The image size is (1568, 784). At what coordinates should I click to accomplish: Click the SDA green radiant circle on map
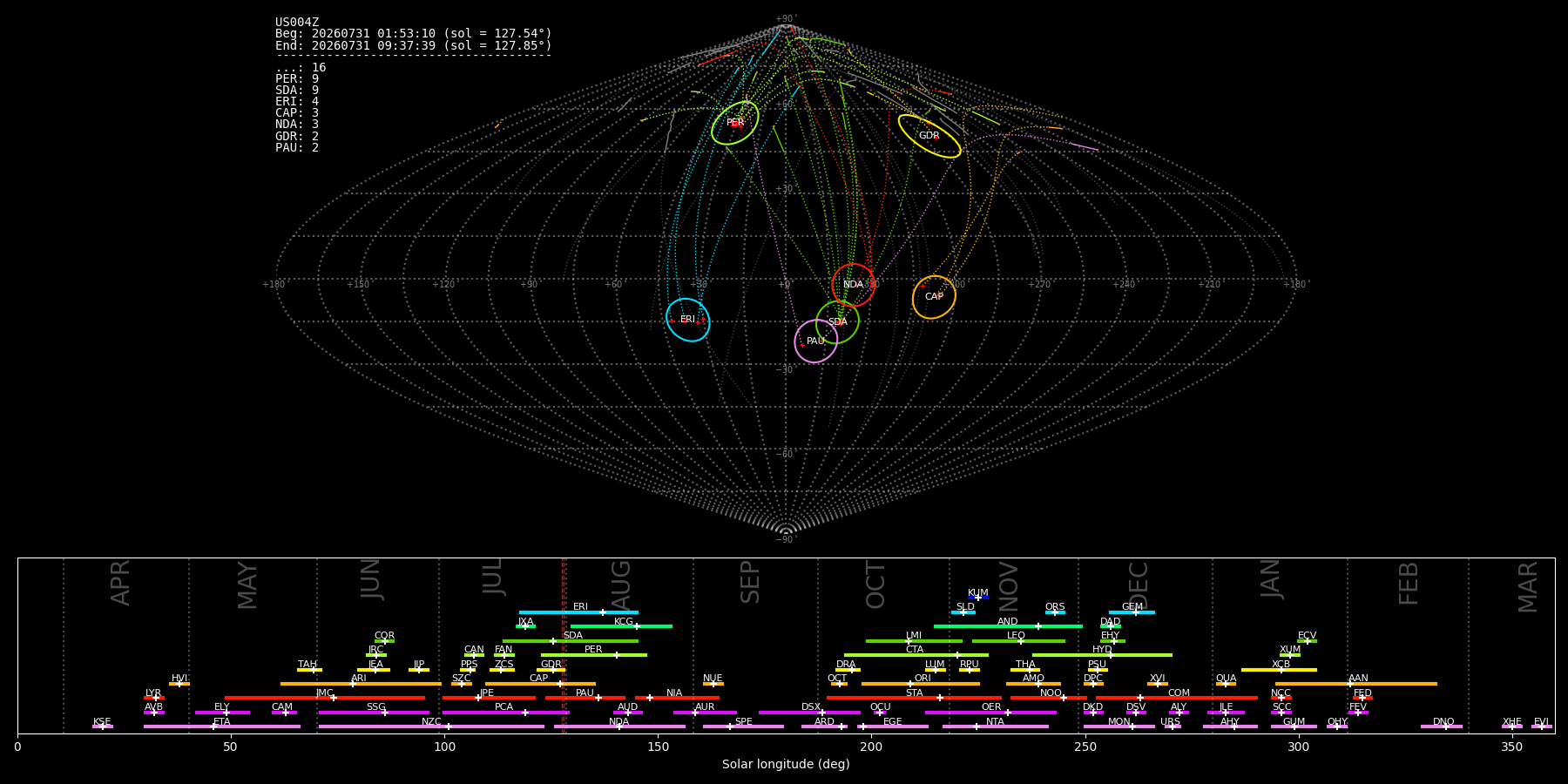pyautogui.click(x=838, y=322)
